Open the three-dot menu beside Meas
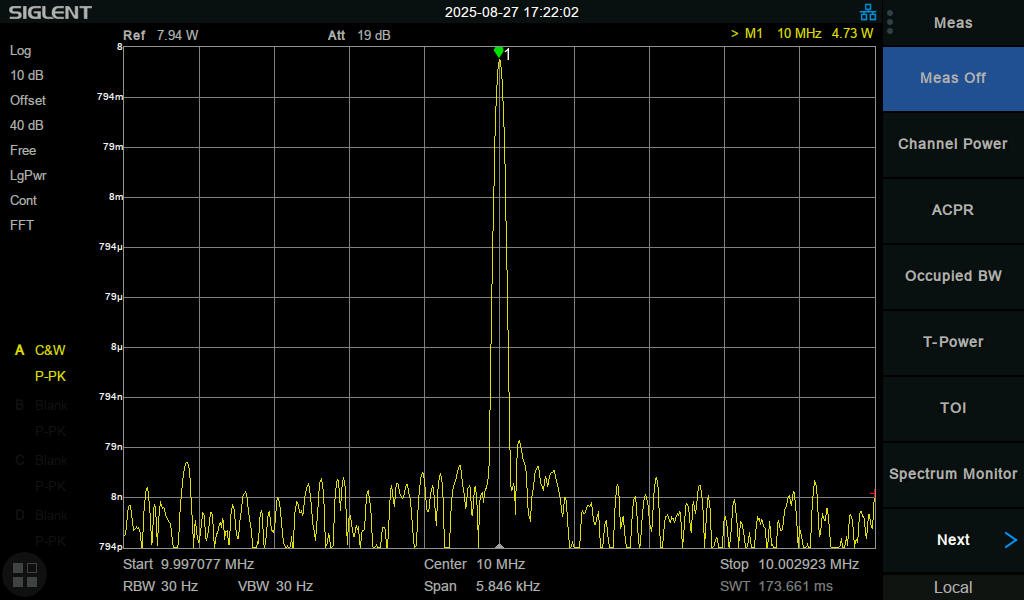Screen dimensions: 1024x600 point(890,22)
